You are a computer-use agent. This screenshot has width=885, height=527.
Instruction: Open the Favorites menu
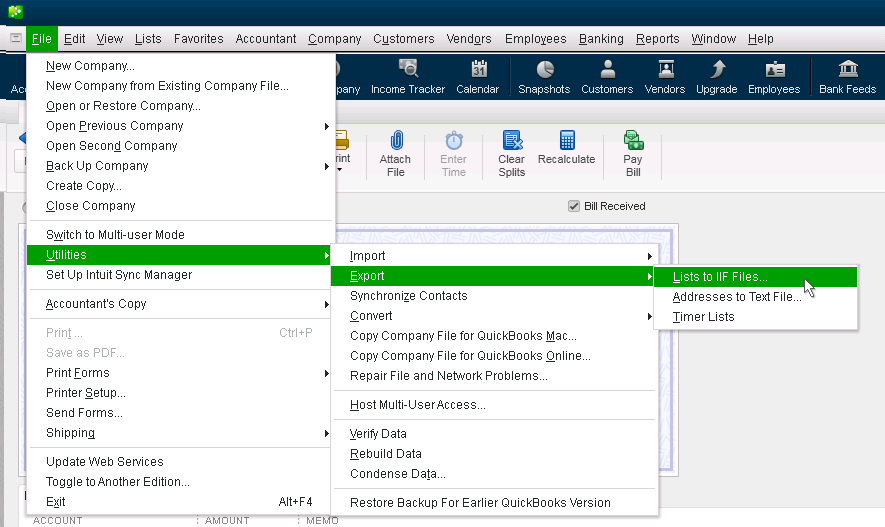point(199,39)
